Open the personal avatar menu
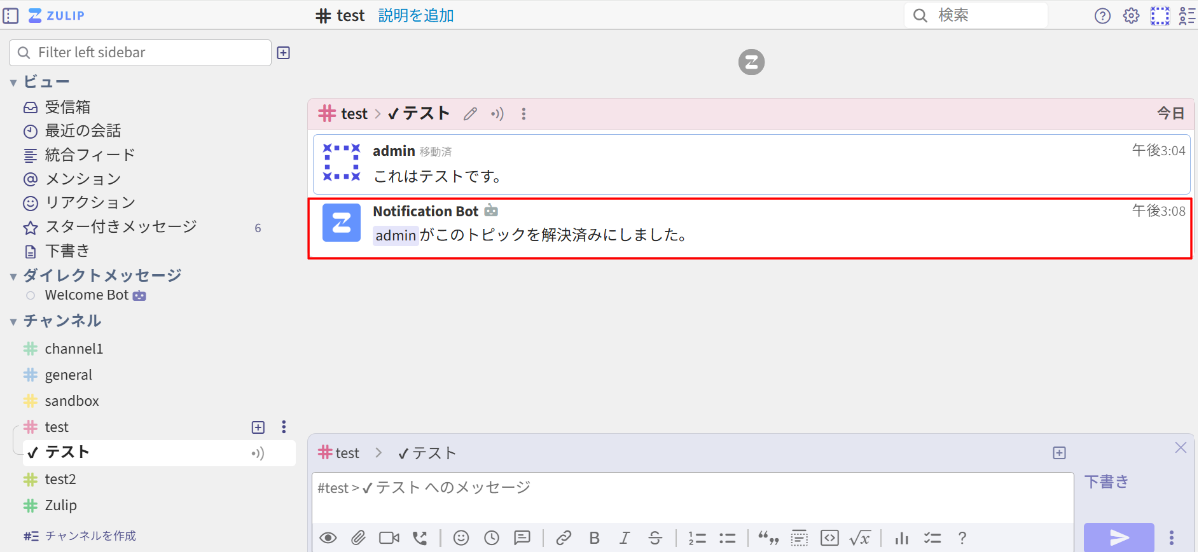 pyautogui.click(x=1160, y=16)
